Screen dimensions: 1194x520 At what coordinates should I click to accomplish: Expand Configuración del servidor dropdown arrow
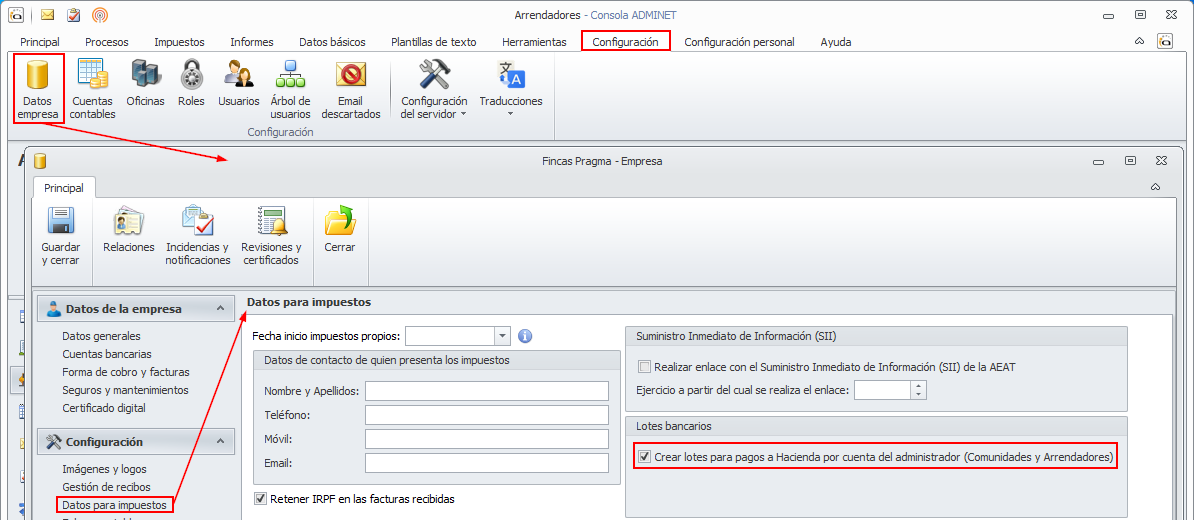(463, 114)
